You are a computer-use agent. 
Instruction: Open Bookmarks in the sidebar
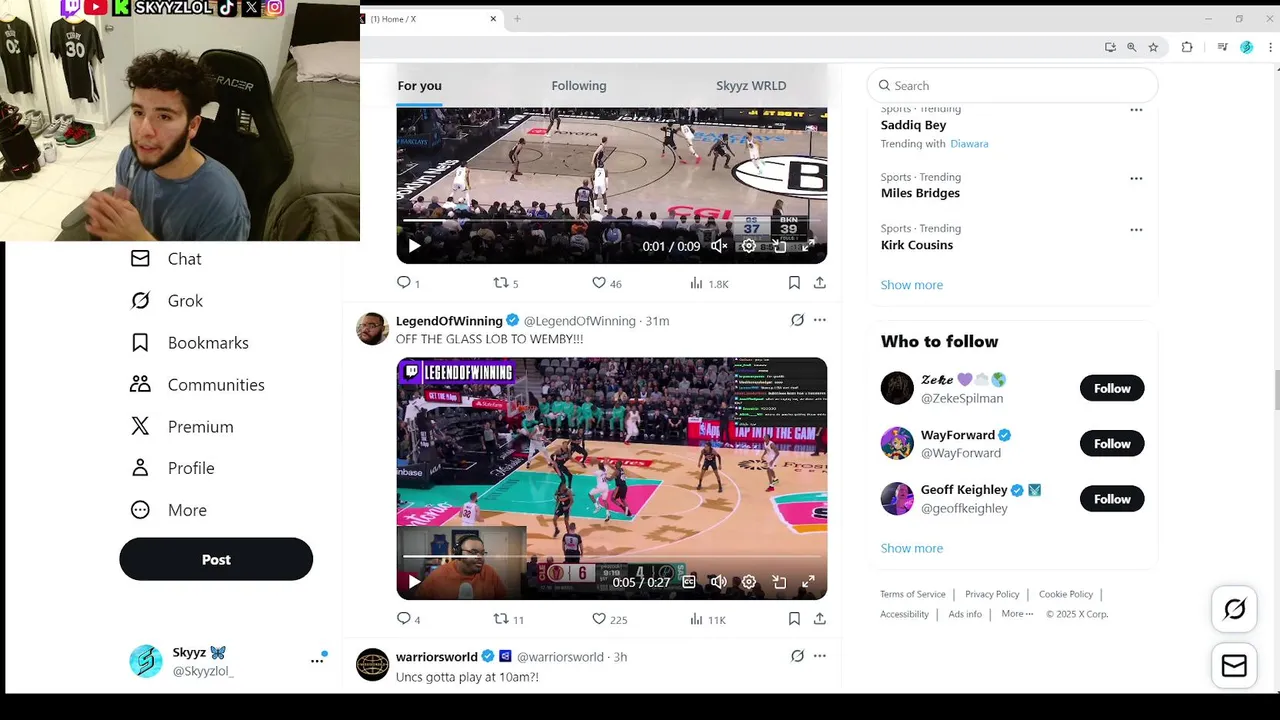(189, 343)
